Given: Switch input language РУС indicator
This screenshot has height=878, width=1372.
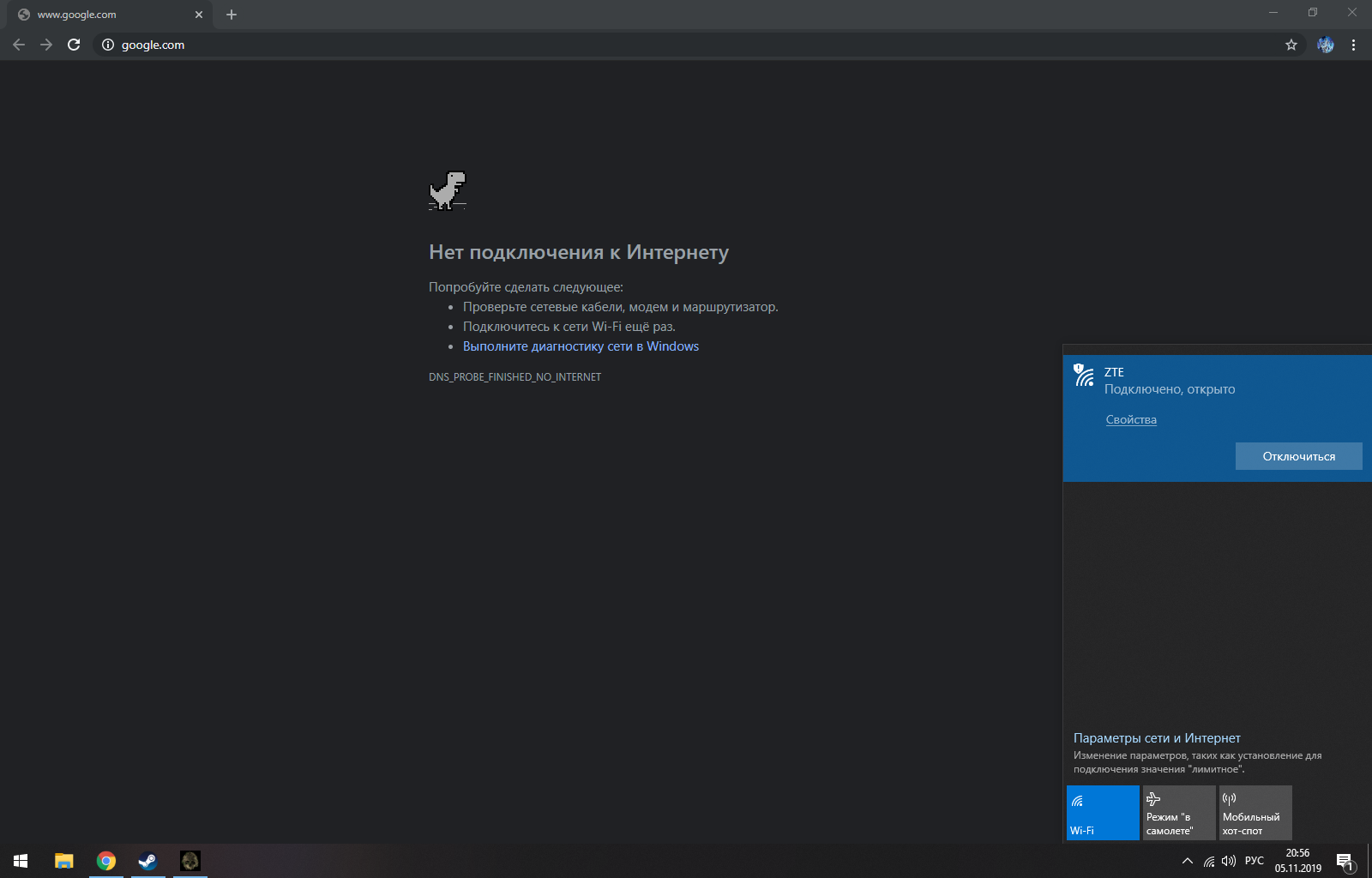Looking at the screenshot, I should 1255,861.
